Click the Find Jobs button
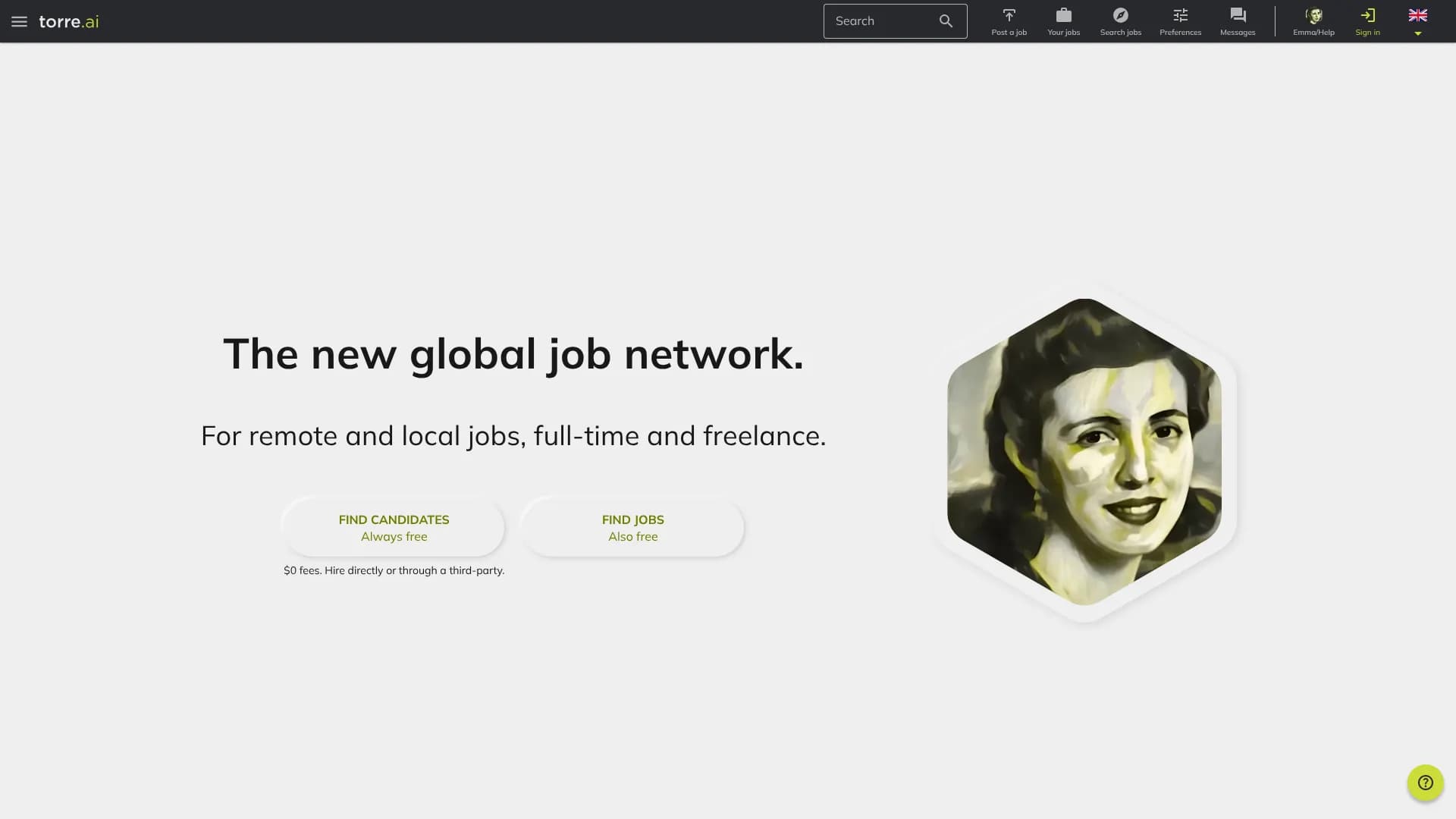This screenshot has height=819, width=1456. point(632,528)
